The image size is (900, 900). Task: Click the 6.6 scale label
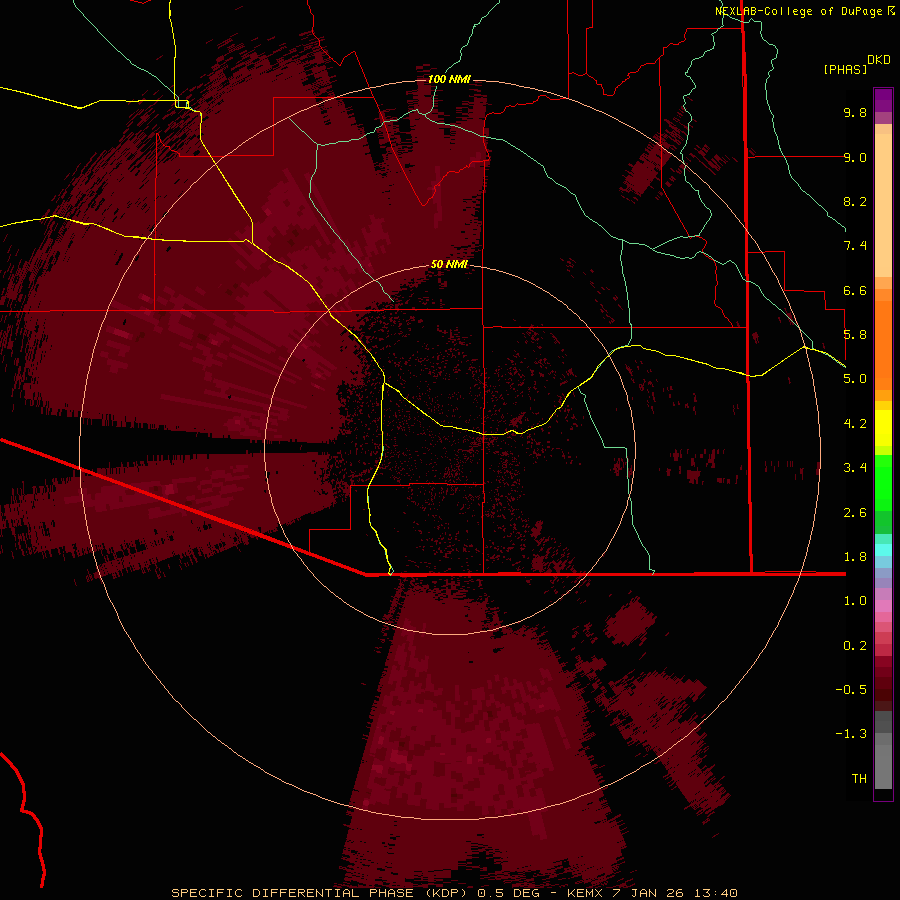pos(855,290)
